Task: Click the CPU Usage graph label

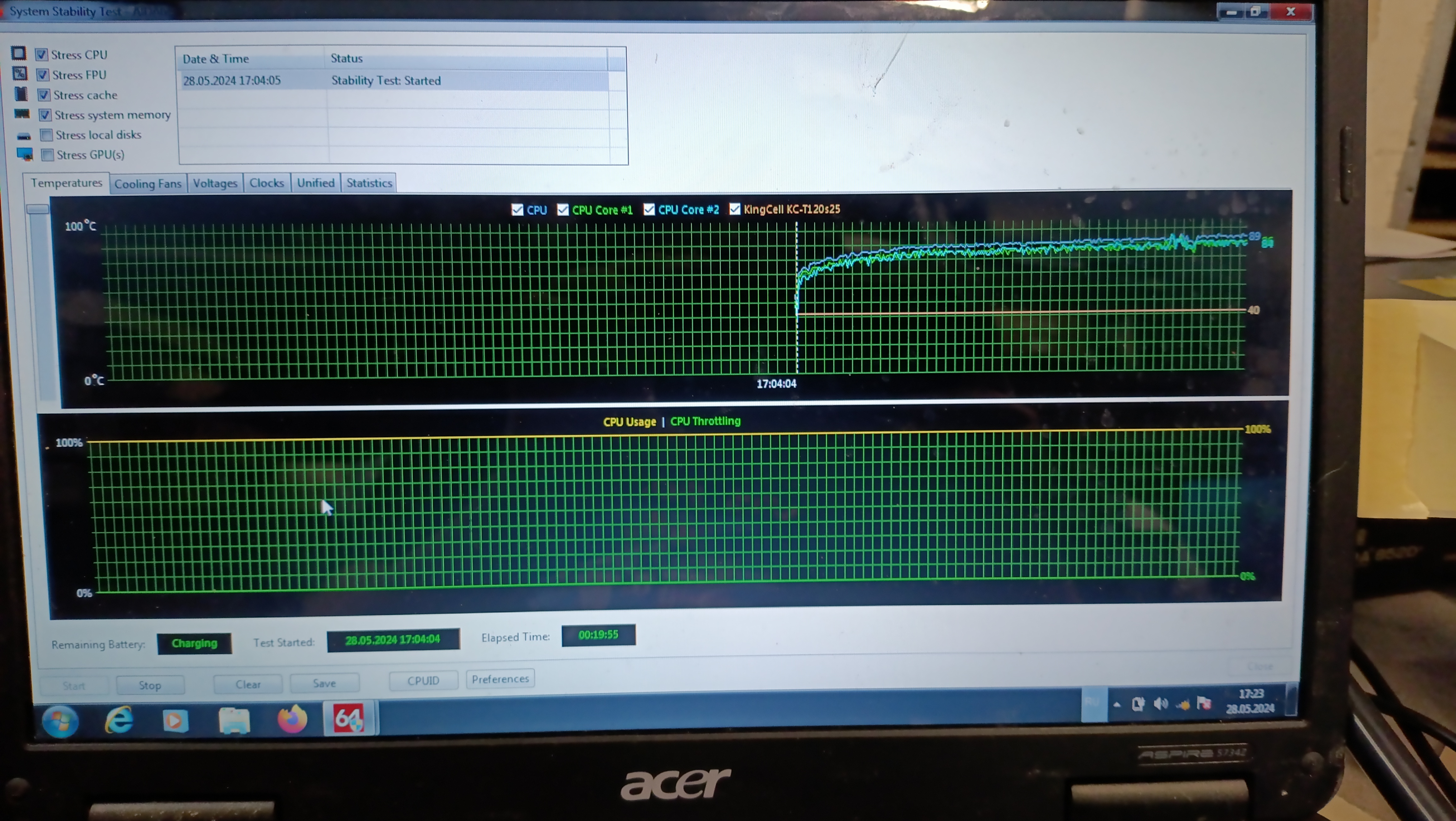Action: tap(629, 422)
